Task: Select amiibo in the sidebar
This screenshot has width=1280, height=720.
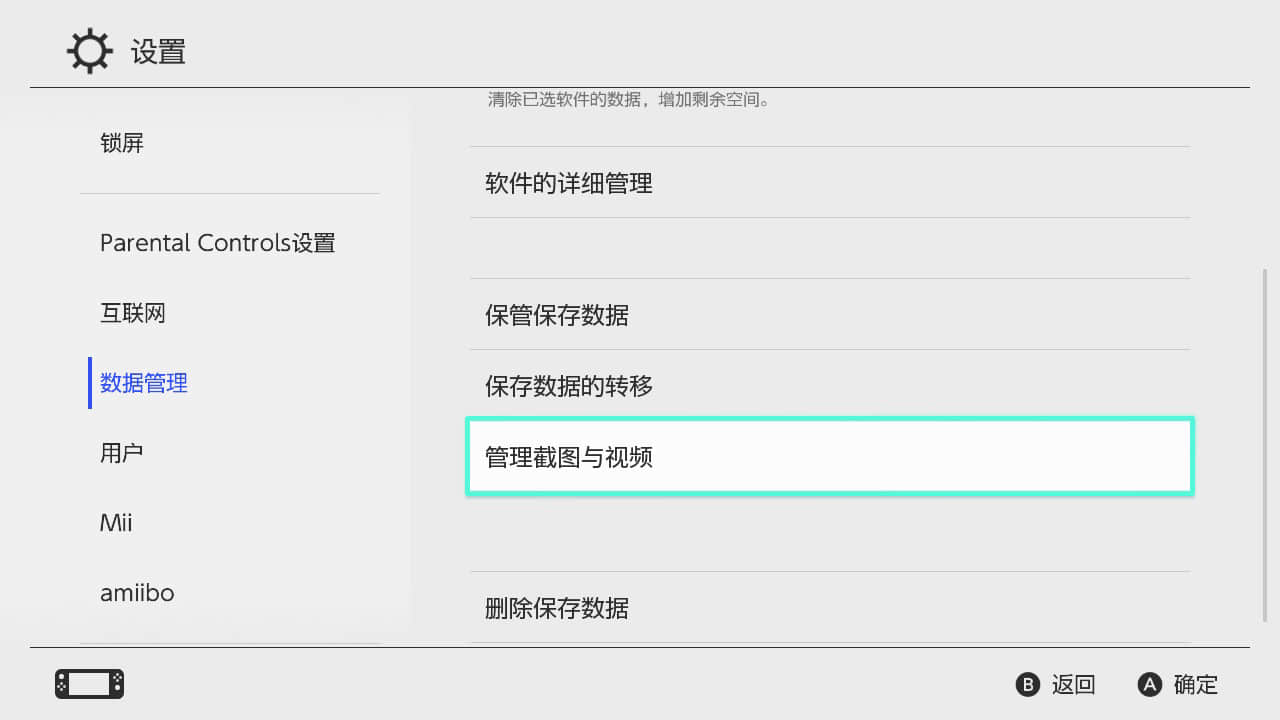Action: 137,593
